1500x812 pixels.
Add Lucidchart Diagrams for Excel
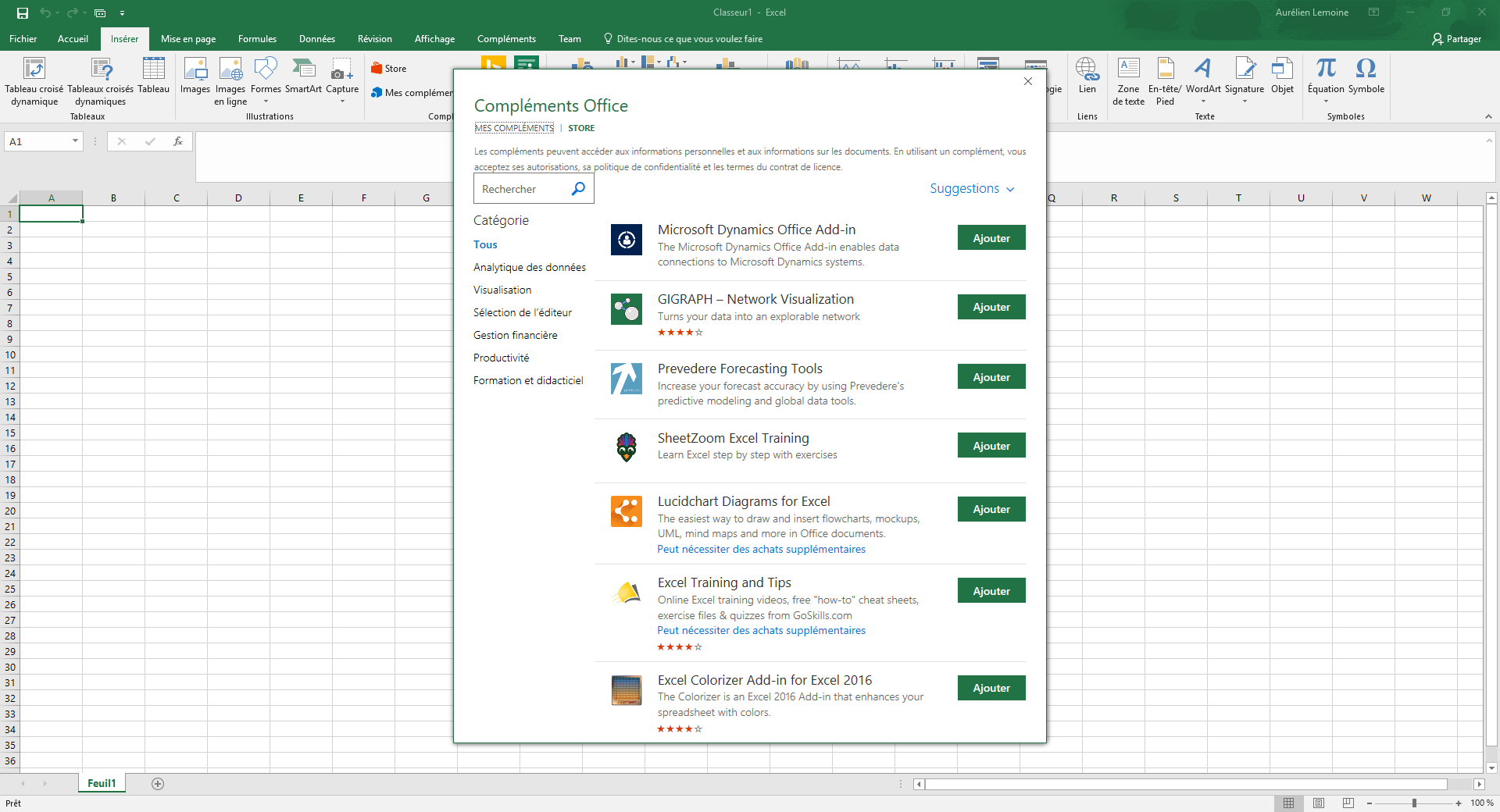(x=991, y=509)
